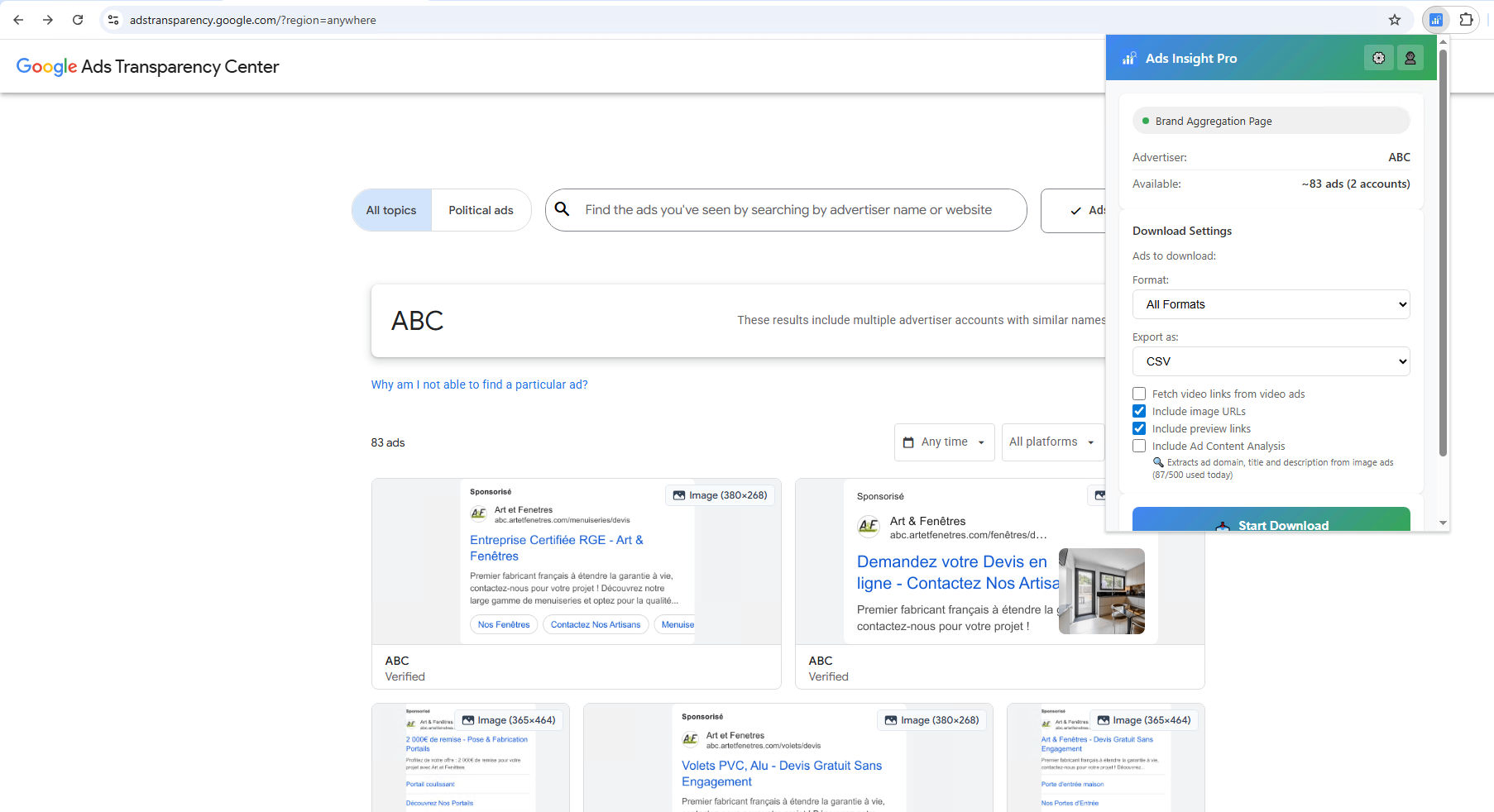This screenshot has height=812, width=1494.
Task: Open the 'Why am I not able to find a particular ad?' link
Action: point(480,385)
